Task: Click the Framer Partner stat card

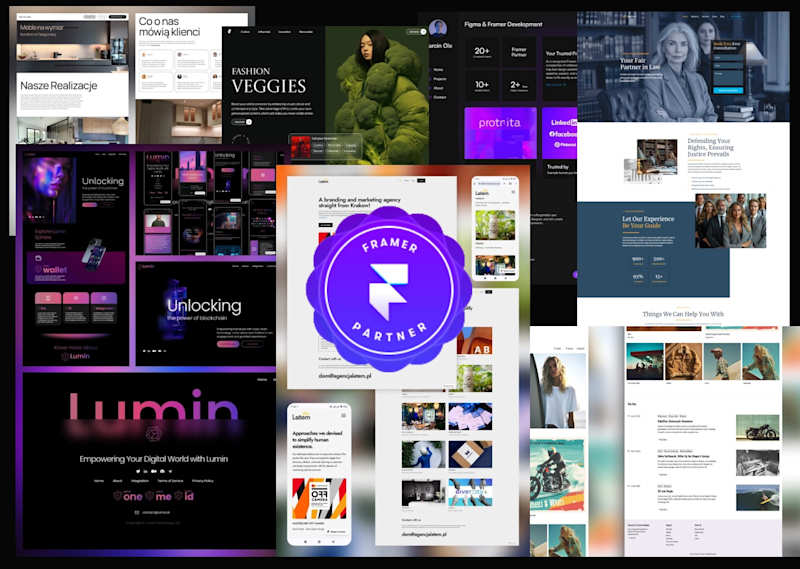Action: pos(518,52)
